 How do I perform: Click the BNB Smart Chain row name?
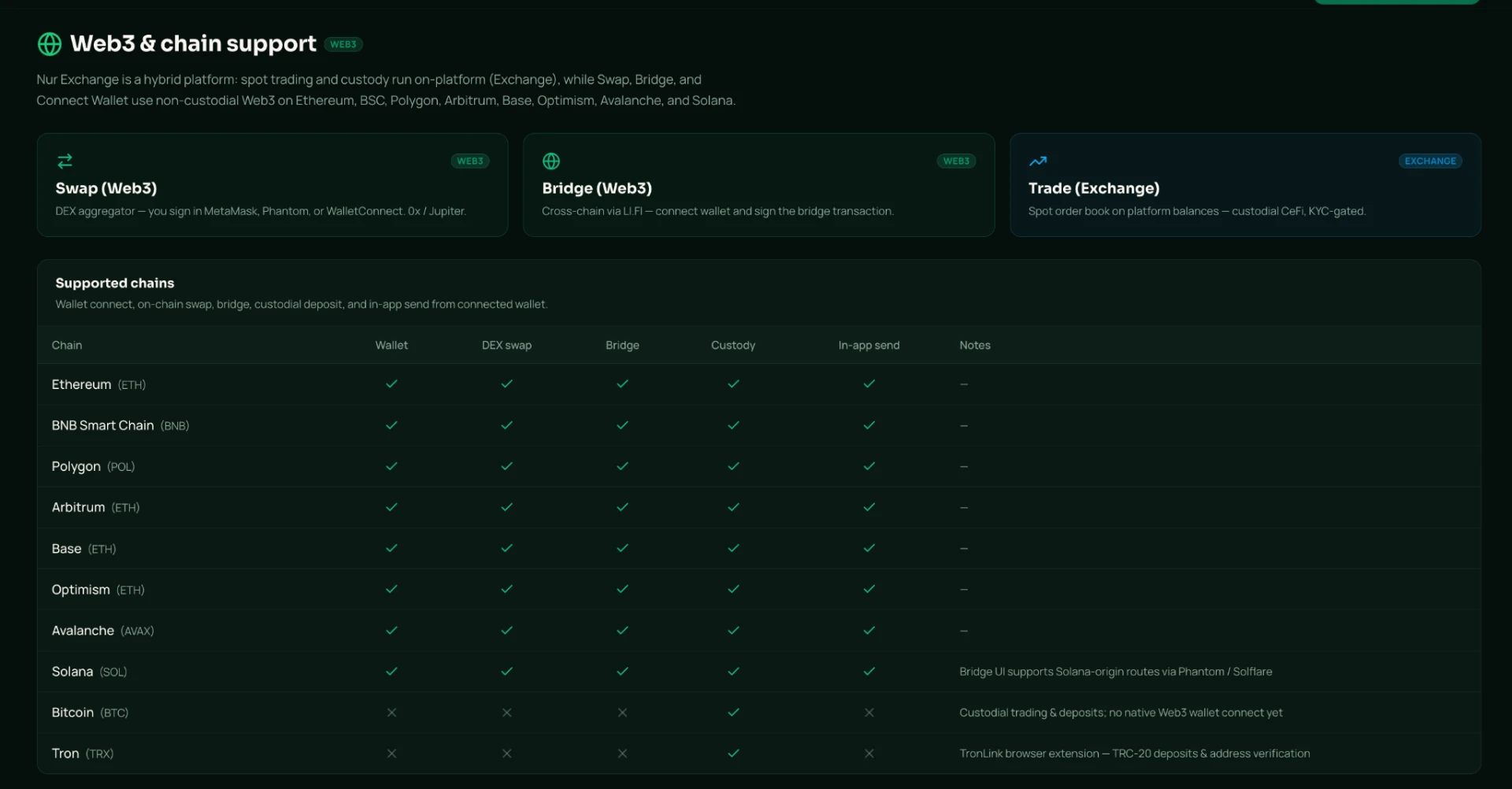[x=120, y=425]
